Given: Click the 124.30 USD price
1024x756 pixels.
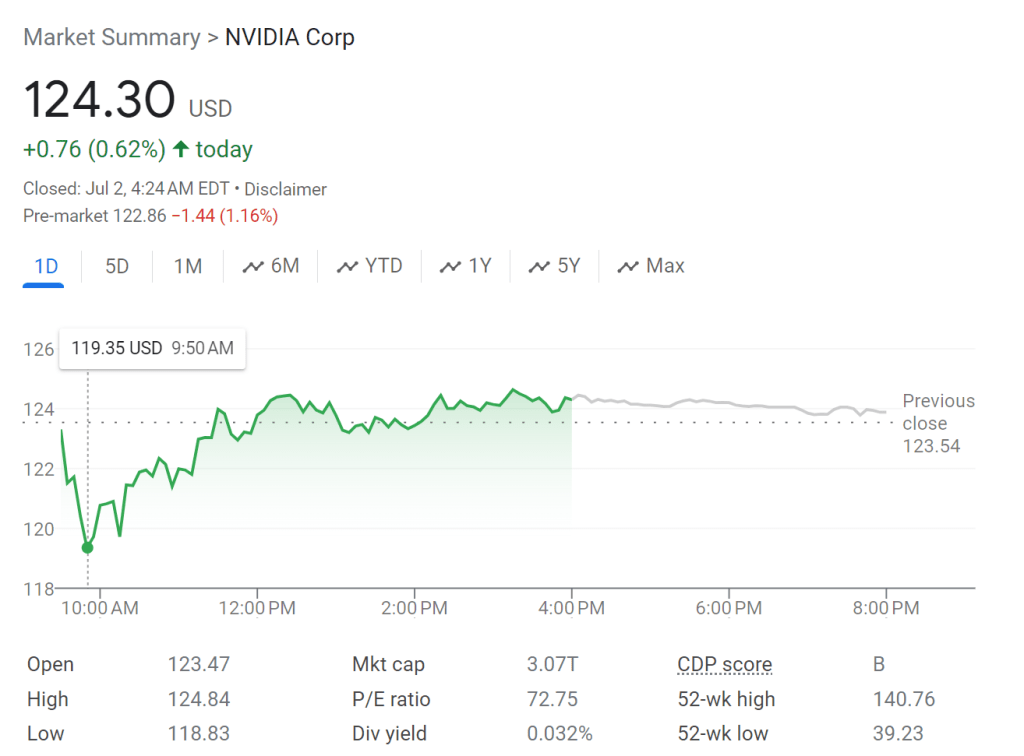Looking at the screenshot, I should tap(100, 101).
